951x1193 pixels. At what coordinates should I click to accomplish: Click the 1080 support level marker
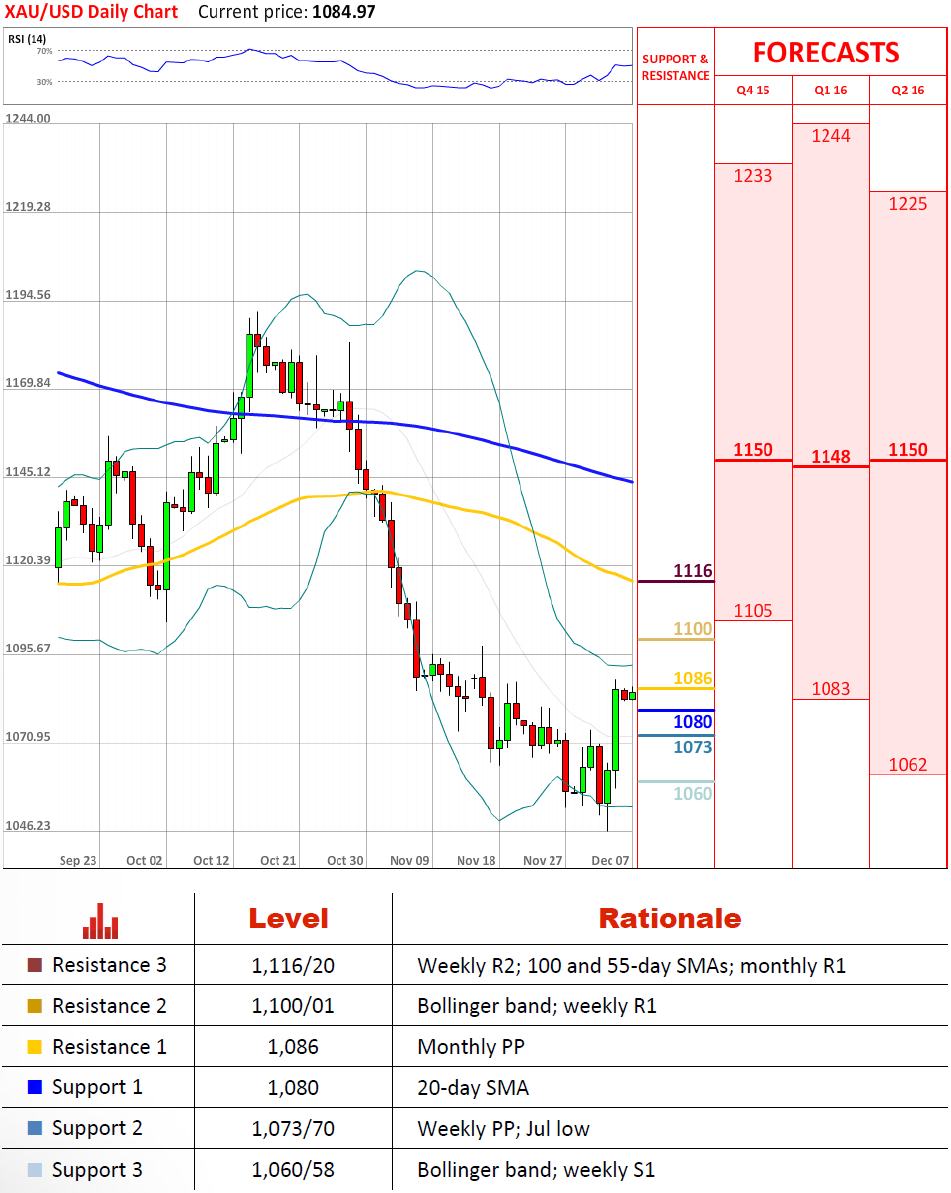click(x=692, y=721)
